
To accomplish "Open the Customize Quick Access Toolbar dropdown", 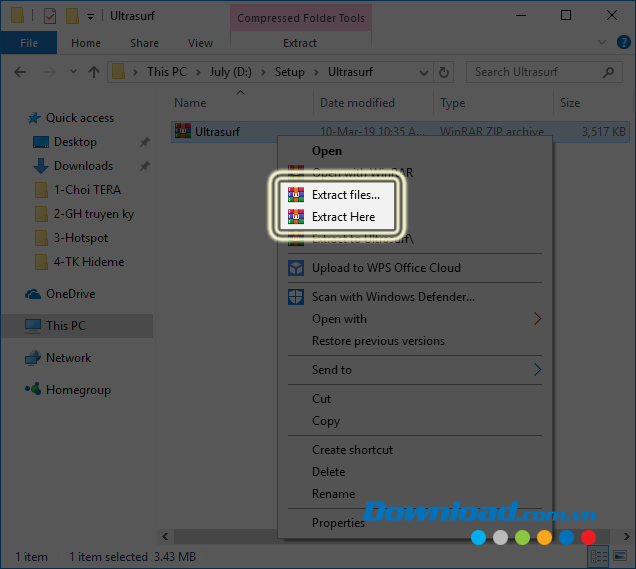I will [90, 17].
